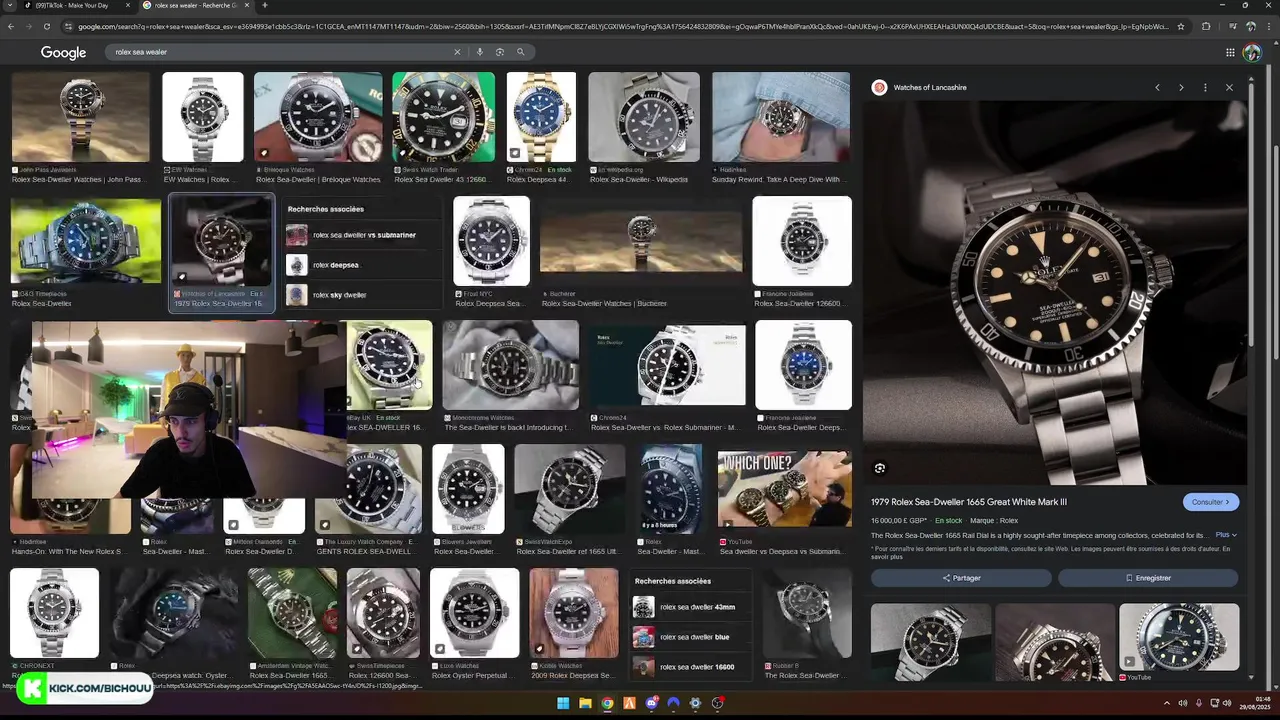1280x720 pixels.
Task: Click the address bar URL
Action: click(x=620, y=26)
